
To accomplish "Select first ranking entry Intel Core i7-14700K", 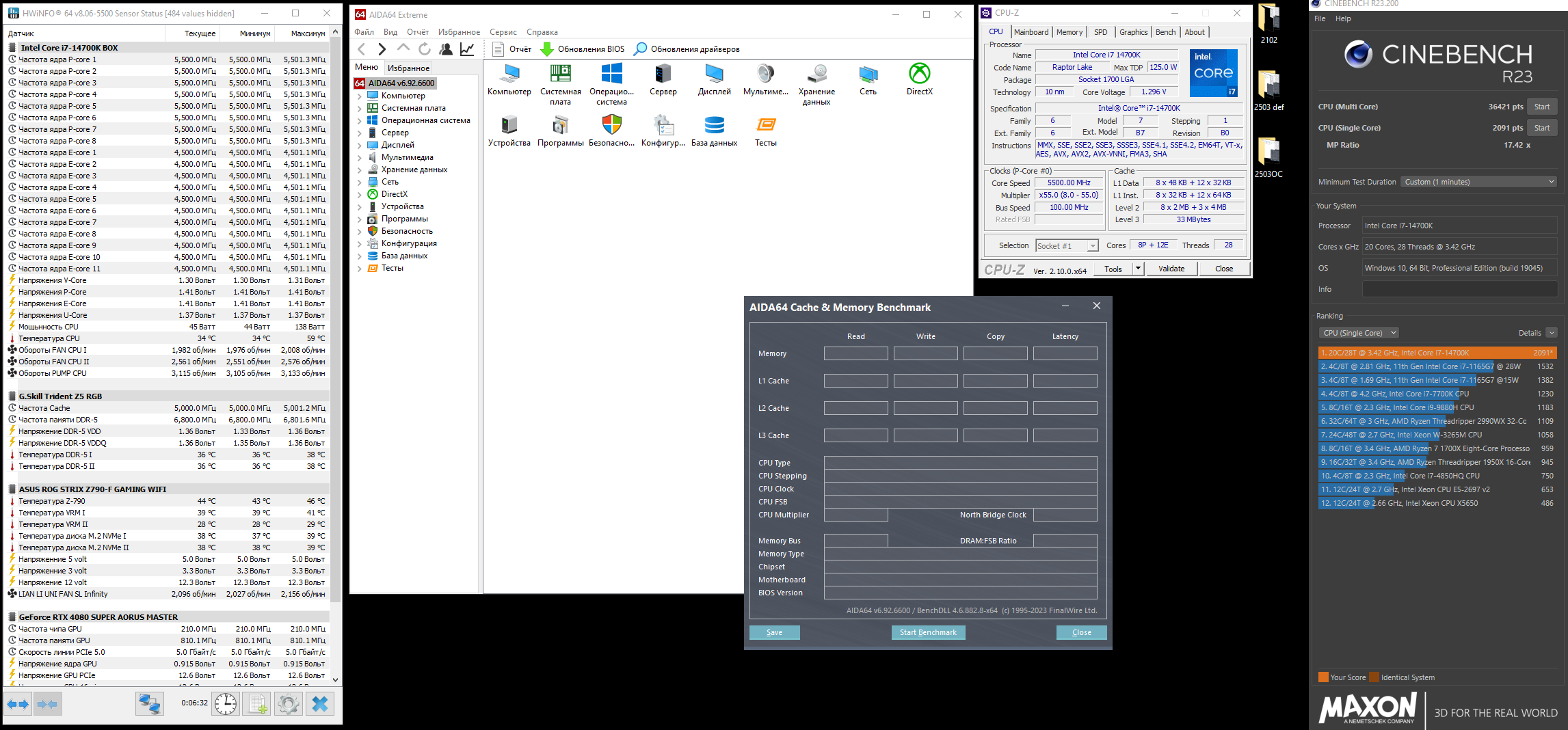I will coord(1437,353).
